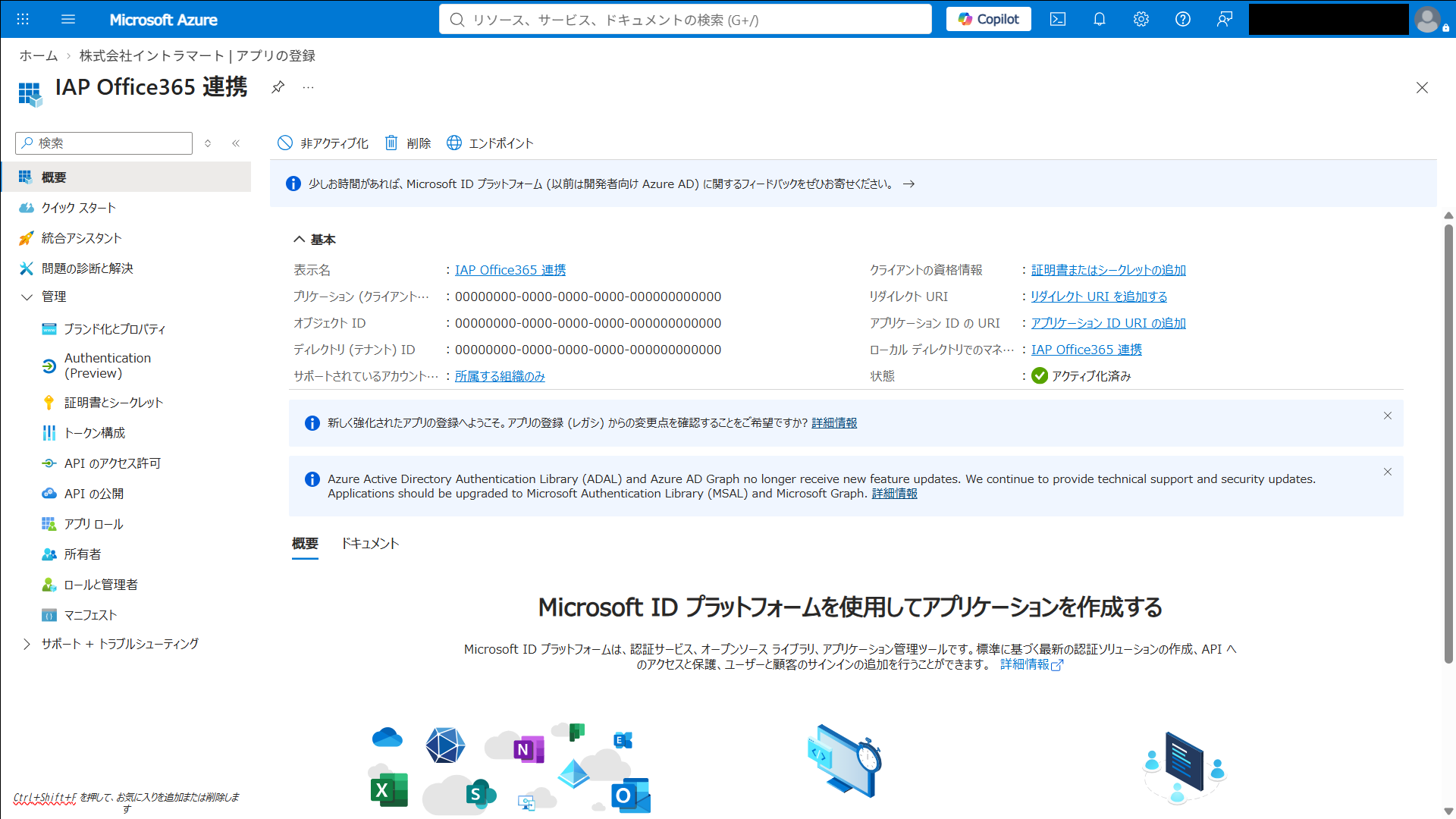Open the feedback icon in header
The image size is (1456, 819).
point(1225,19)
